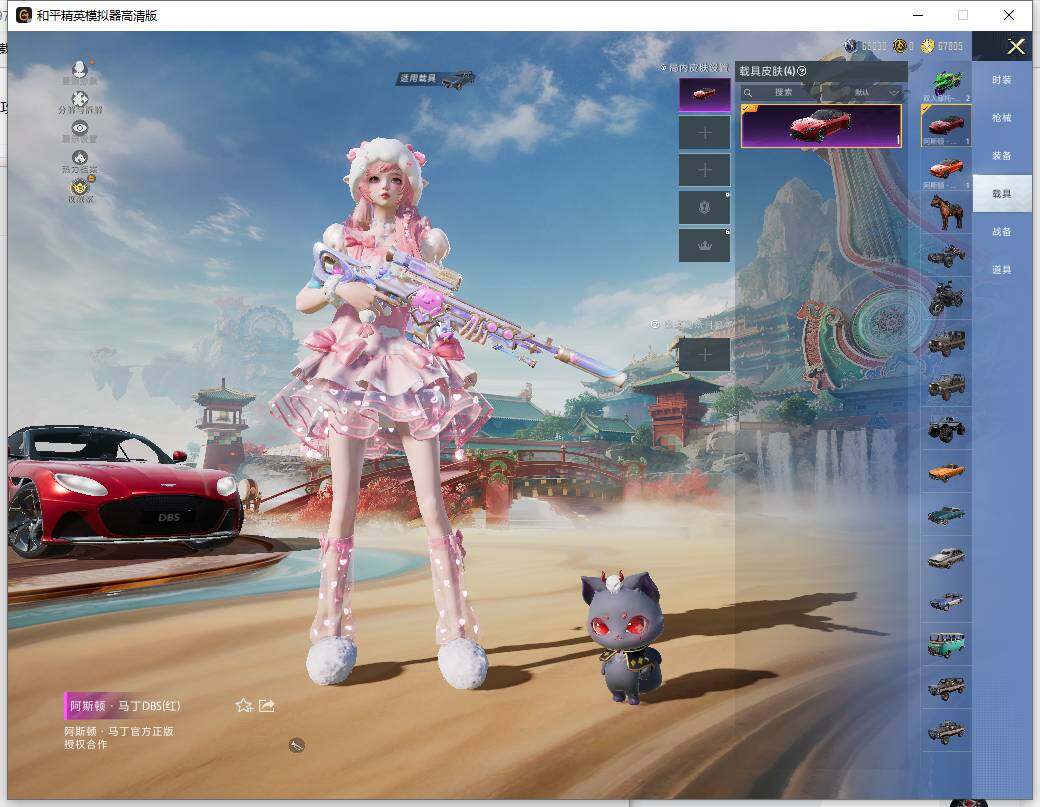Screen dimensions: 1040x807
Task: Close the wardrobe with the X
Action: (x=1015, y=46)
